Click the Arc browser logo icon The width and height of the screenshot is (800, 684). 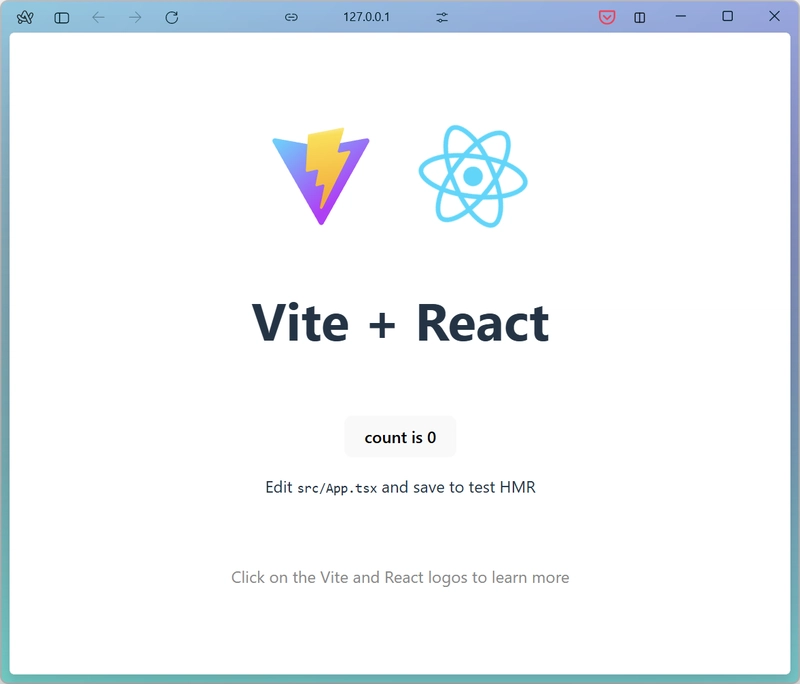tap(25, 17)
